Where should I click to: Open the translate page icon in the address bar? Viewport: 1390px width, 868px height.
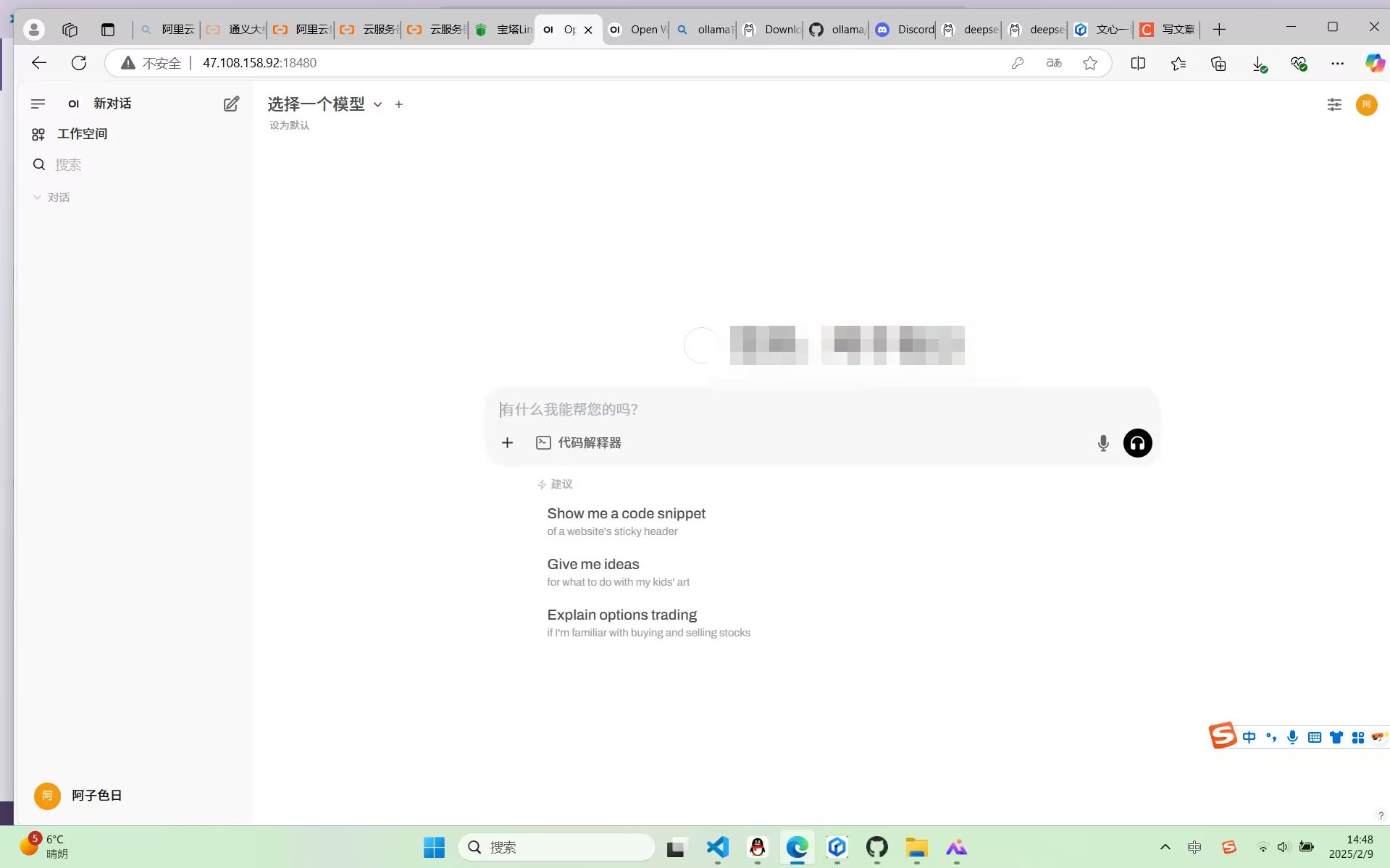coord(1054,63)
